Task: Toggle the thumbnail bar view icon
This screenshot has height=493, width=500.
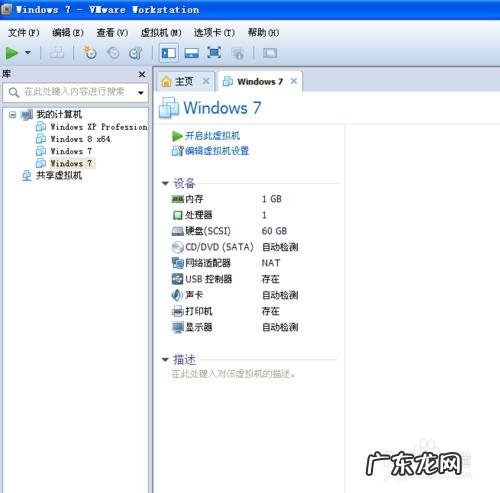Action: click(x=192, y=53)
